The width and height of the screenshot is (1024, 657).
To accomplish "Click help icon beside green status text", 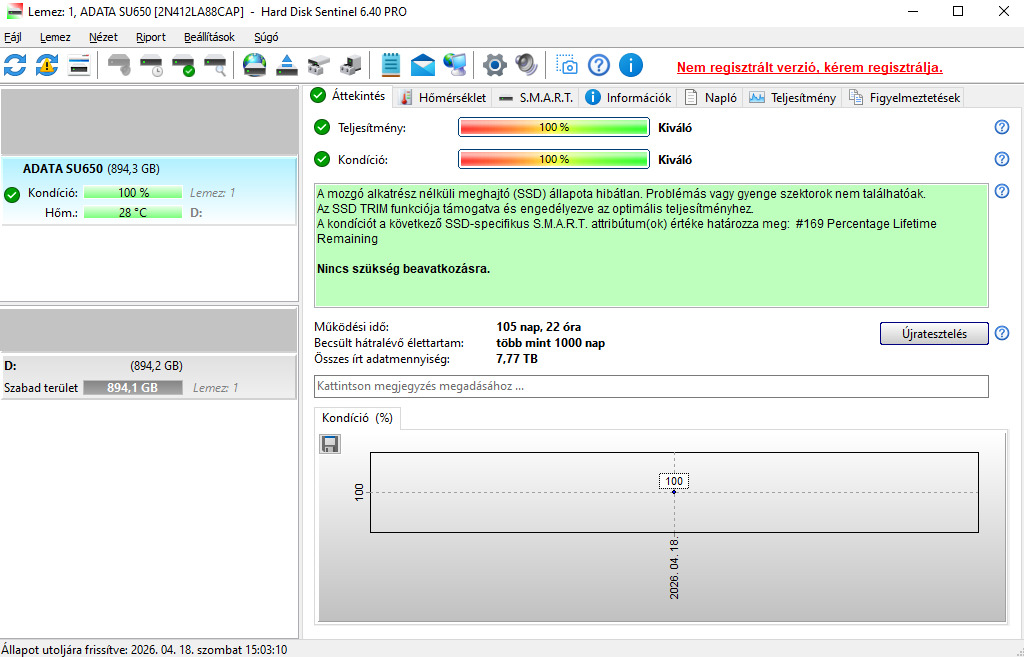I will click(x=1002, y=191).
